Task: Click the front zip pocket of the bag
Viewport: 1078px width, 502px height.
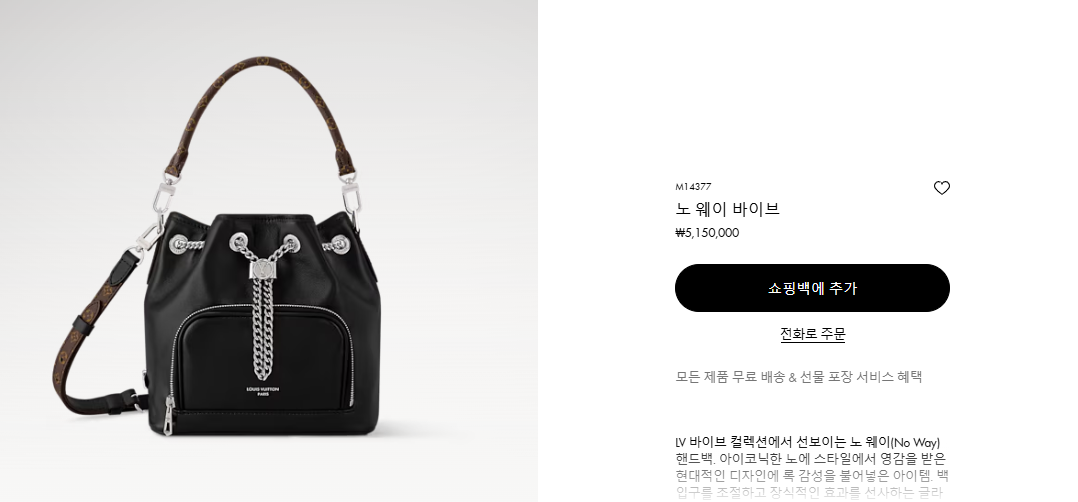Action: coord(263,360)
